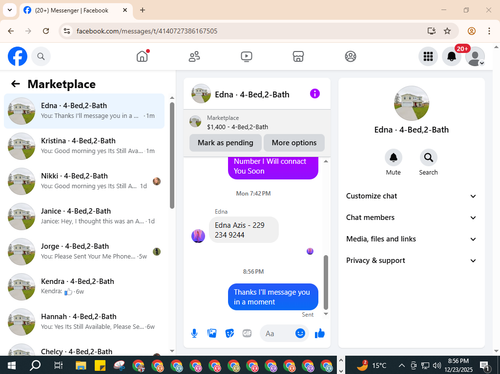Choose a sticker icon in composer
The width and height of the screenshot is (500, 374).
click(229, 333)
